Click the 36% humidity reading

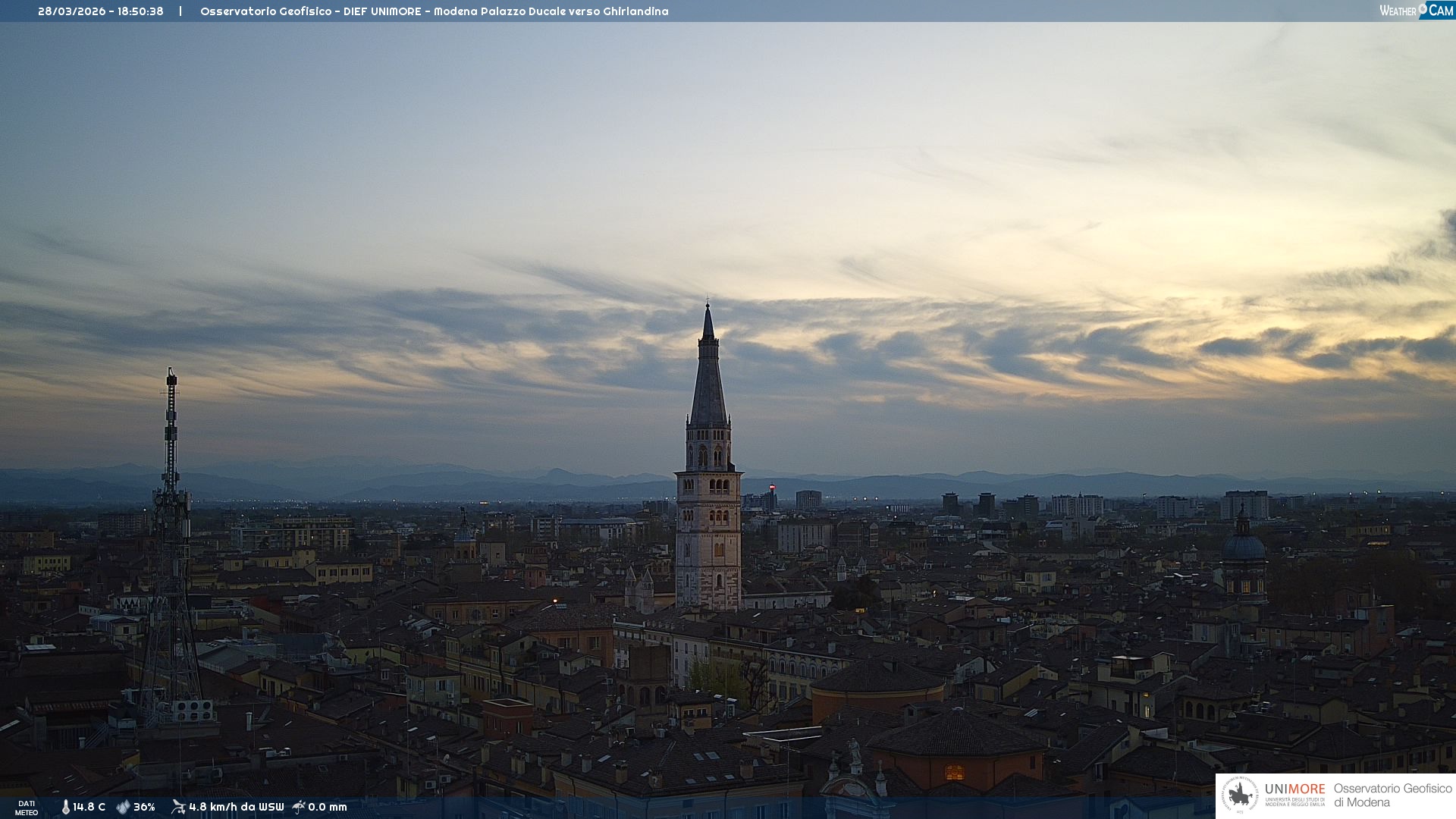point(144,807)
